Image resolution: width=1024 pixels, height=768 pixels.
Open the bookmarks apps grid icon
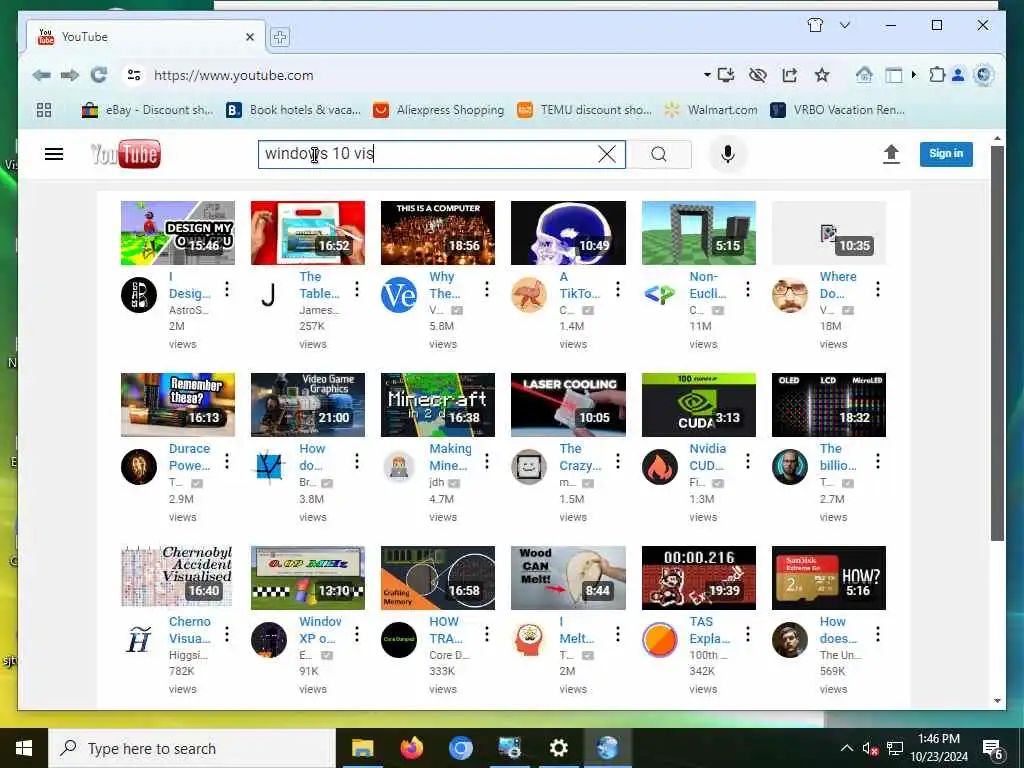[44, 110]
